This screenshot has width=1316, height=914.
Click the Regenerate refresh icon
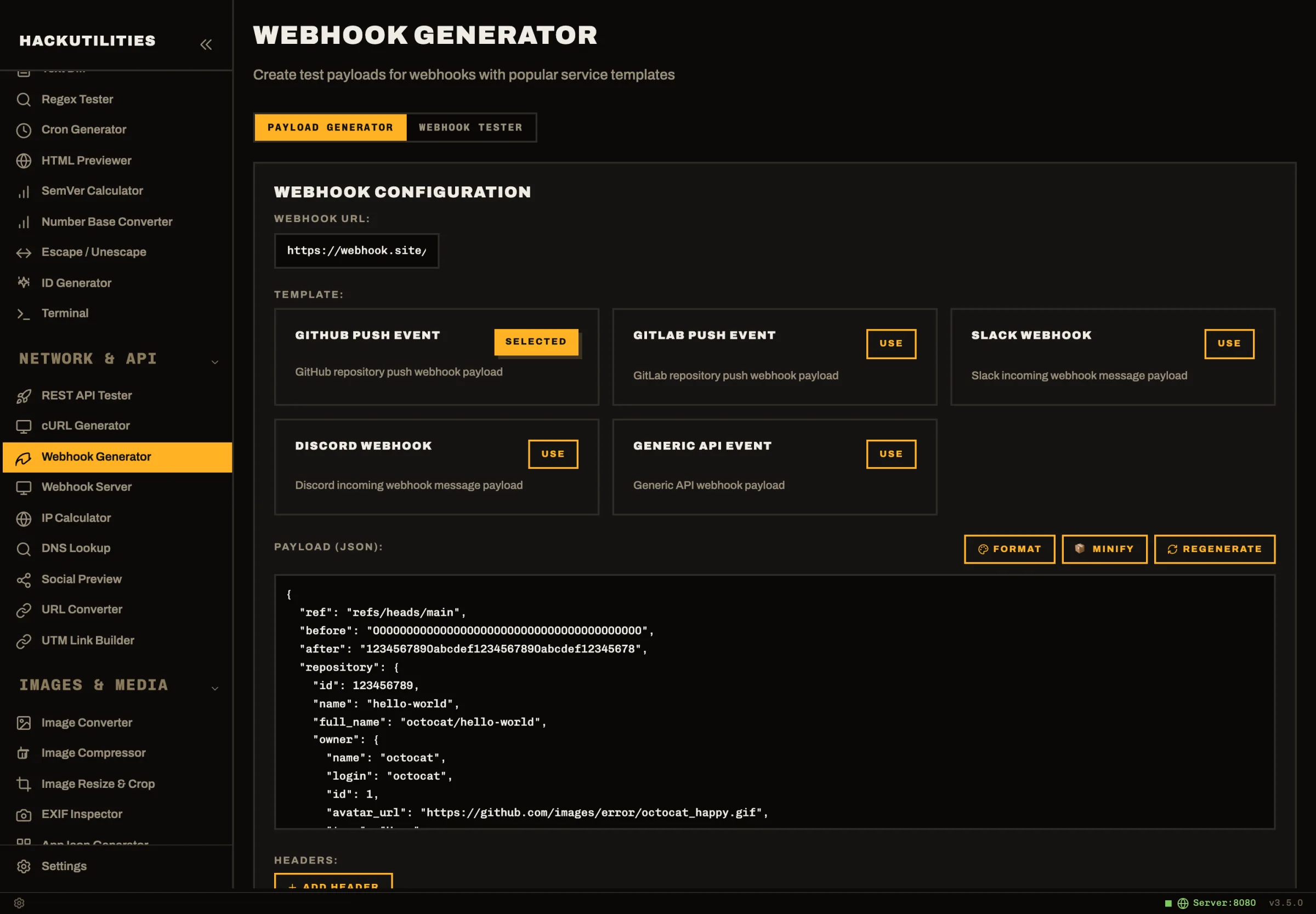point(1172,549)
